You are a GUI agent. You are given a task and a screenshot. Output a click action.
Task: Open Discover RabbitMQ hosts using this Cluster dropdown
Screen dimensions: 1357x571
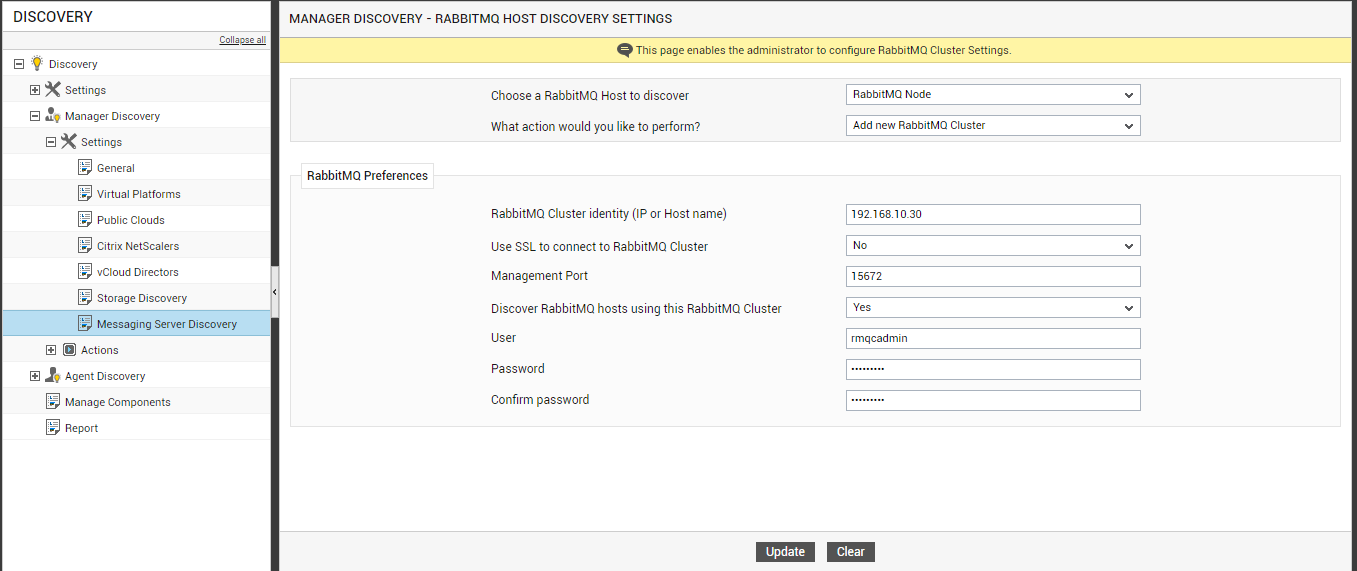coord(993,308)
